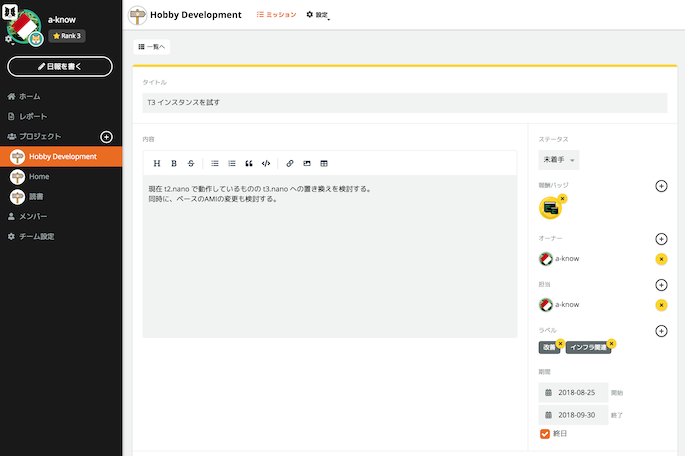Remove the インフラ関連 label
This screenshot has width=685, height=456.
[612, 343]
